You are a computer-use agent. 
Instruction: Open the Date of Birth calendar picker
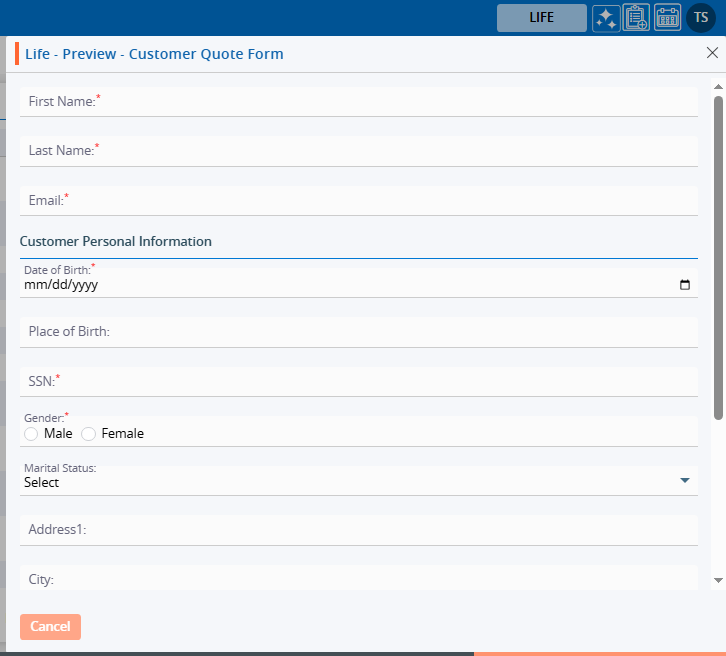pos(685,284)
